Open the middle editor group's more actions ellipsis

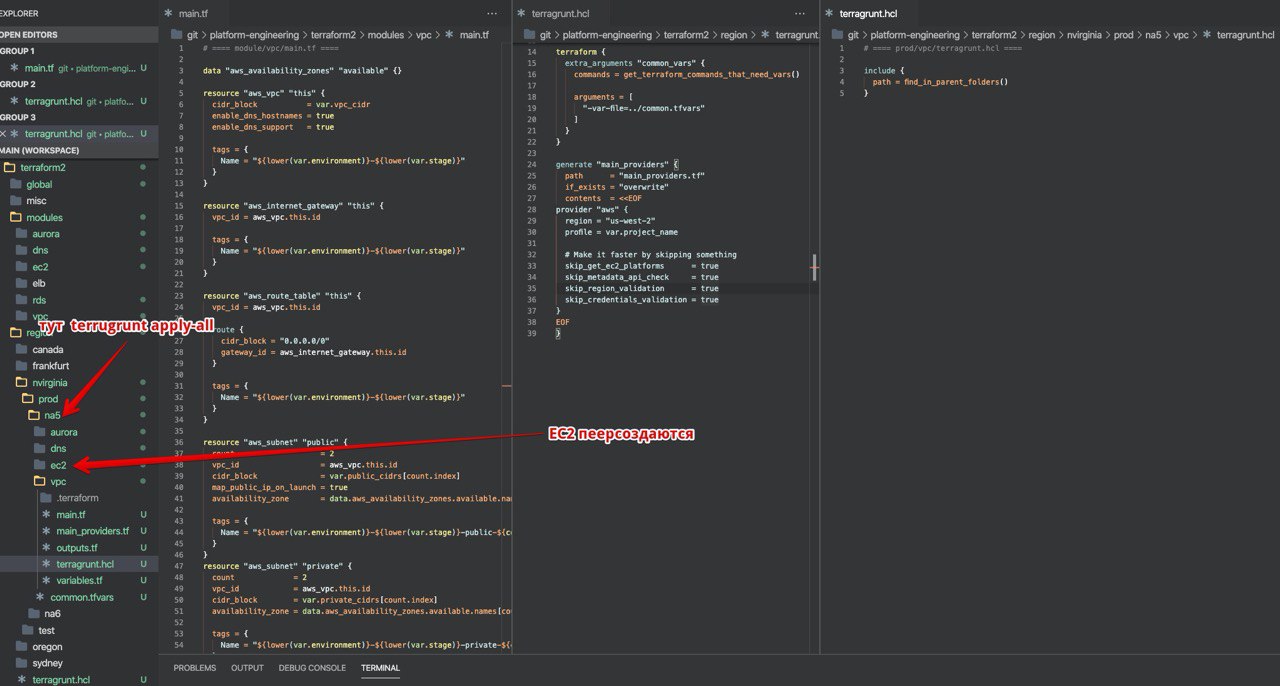(x=800, y=14)
